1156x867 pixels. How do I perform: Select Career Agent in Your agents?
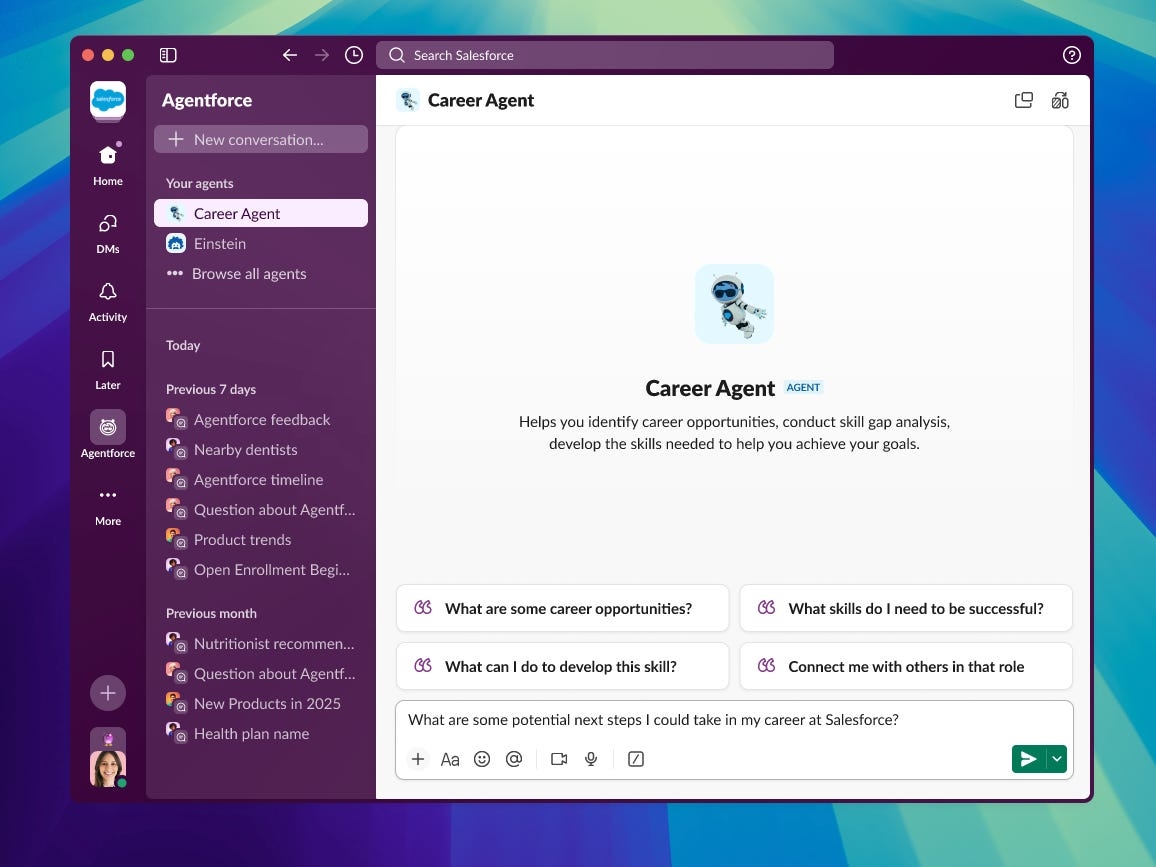click(x=260, y=213)
